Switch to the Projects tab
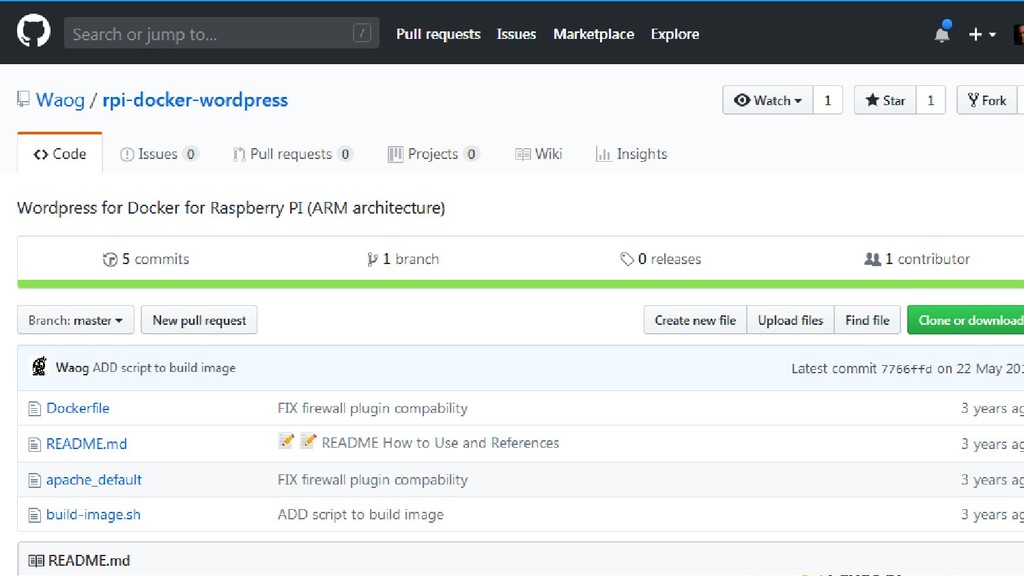Image resolution: width=1024 pixels, height=576 pixels. coord(434,153)
